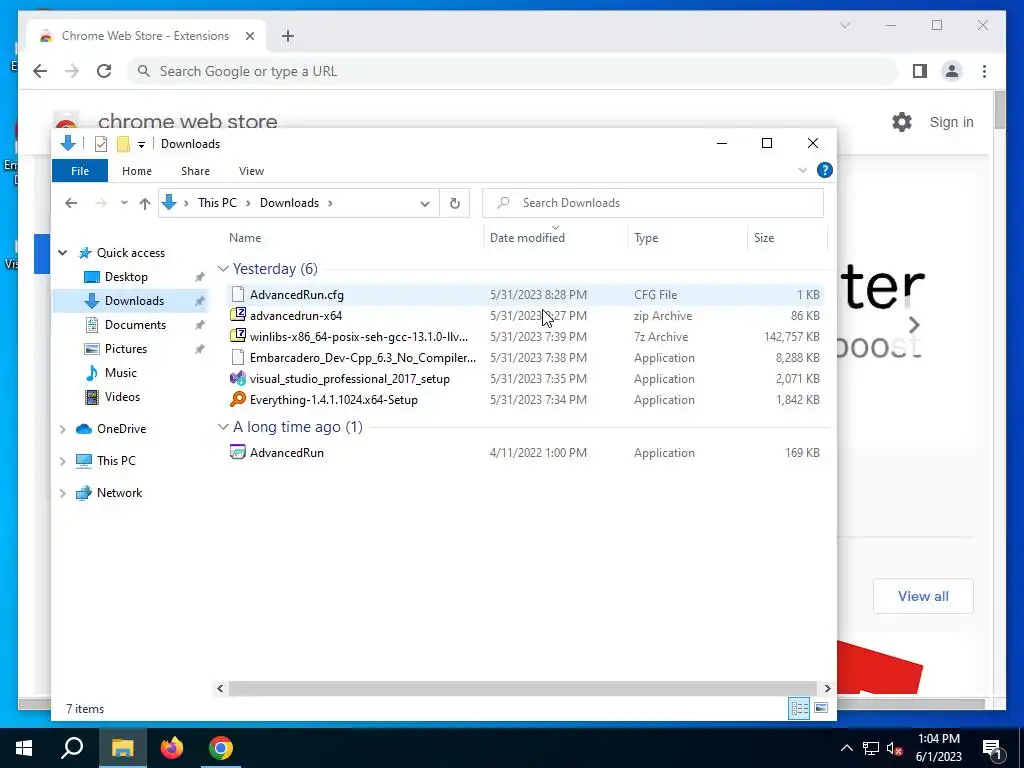Image resolution: width=1024 pixels, height=768 pixels.
Task: Open the Windows Start menu
Action: tap(24, 748)
